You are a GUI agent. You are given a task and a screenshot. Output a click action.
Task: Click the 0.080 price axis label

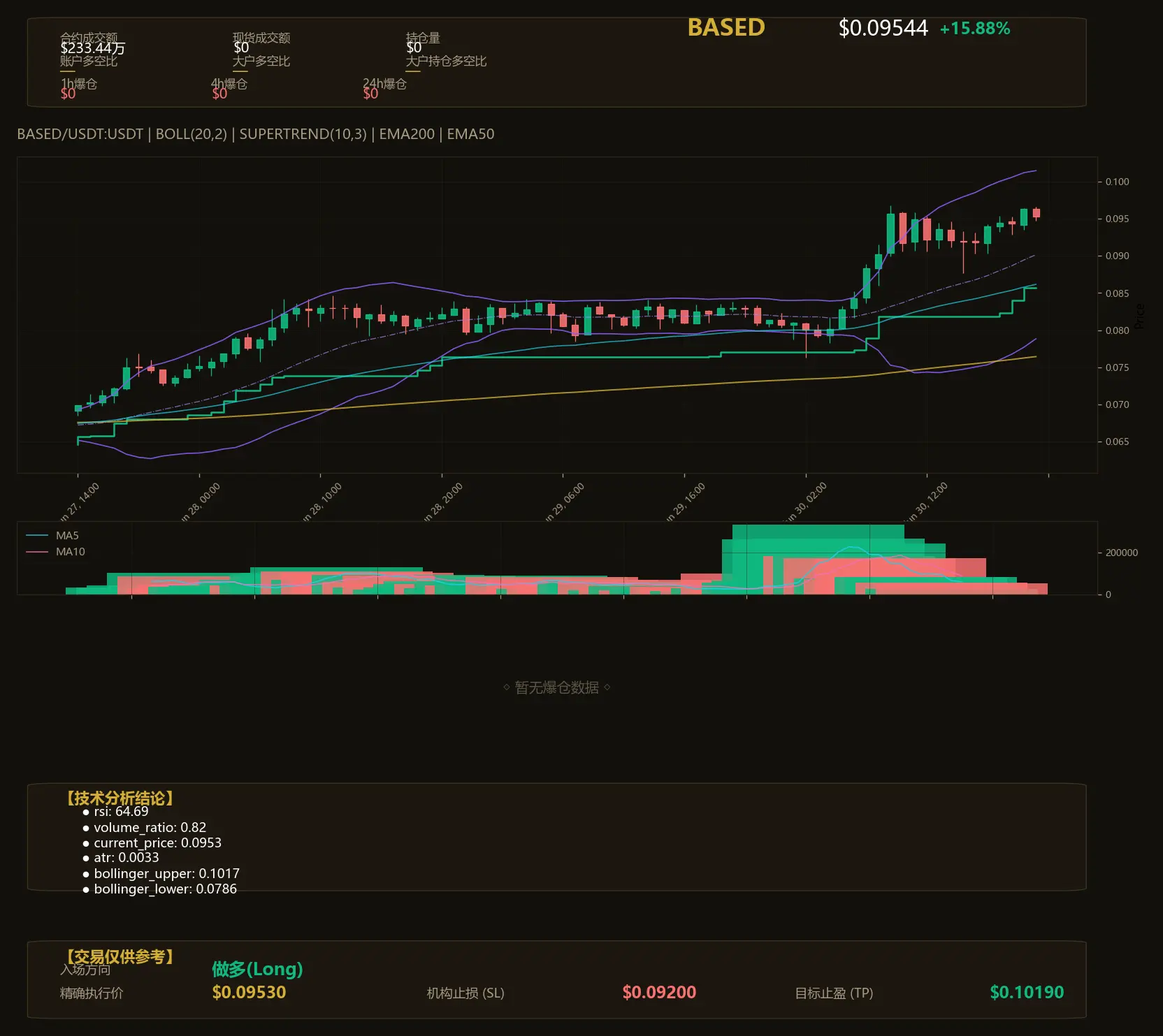(1117, 330)
